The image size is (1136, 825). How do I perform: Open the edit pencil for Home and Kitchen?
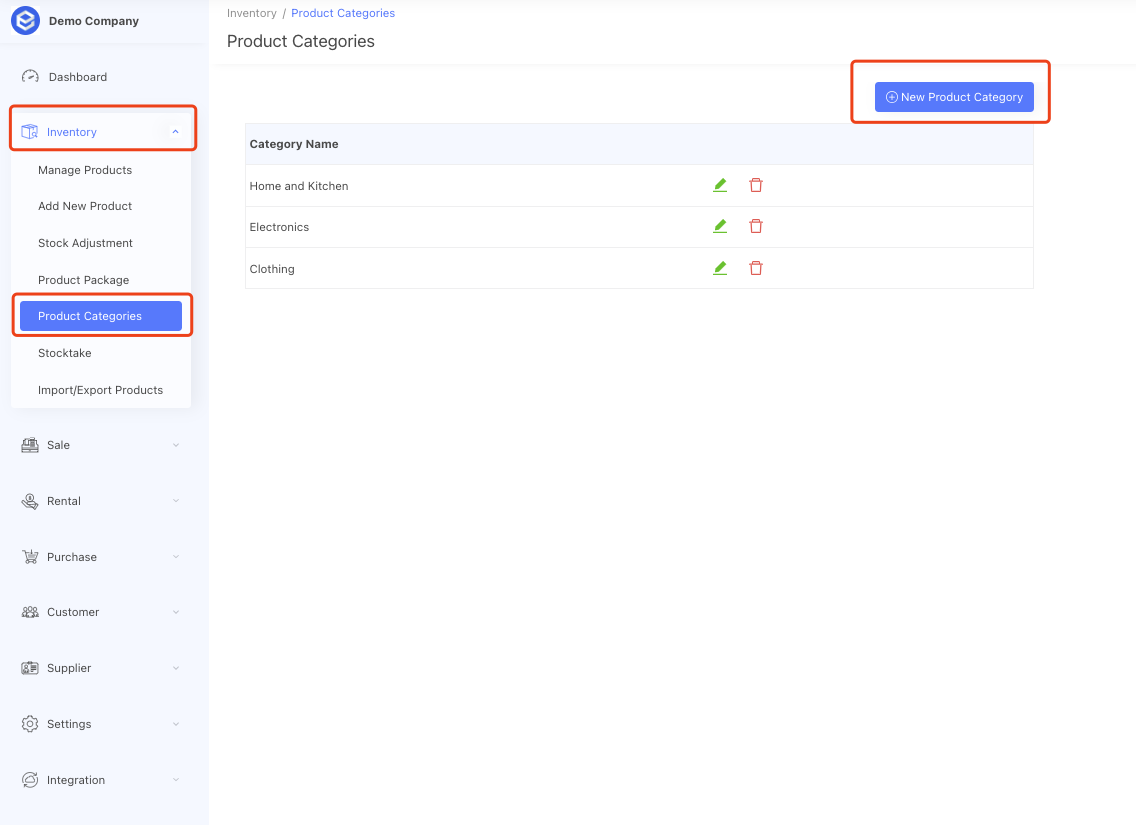720,184
